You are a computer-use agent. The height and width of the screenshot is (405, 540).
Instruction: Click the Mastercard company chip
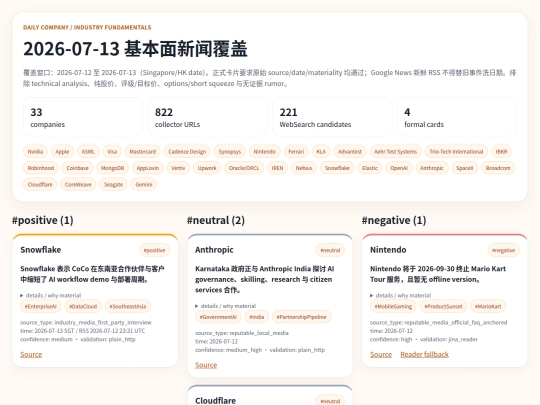[x=143, y=152]
